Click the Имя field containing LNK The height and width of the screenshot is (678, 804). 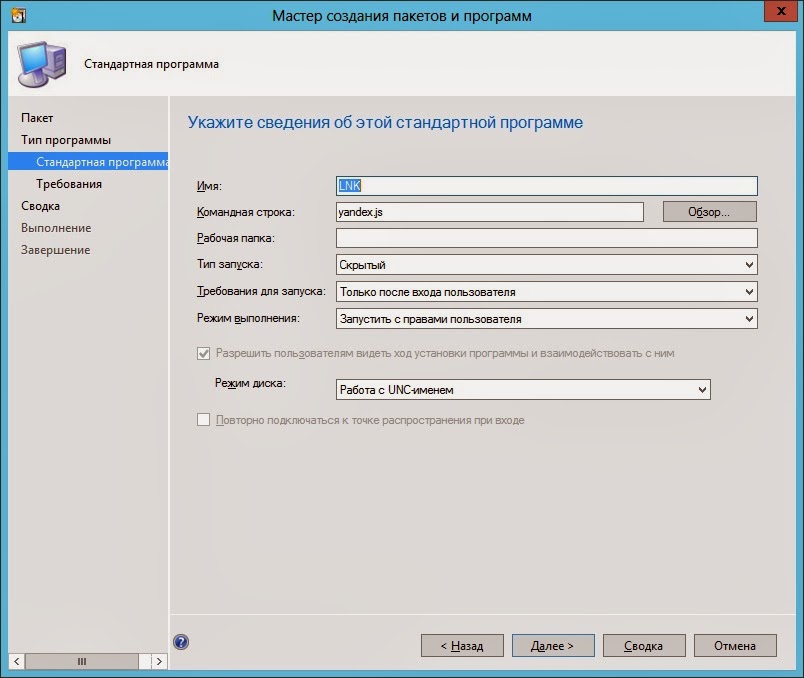(x=547, y=186)
